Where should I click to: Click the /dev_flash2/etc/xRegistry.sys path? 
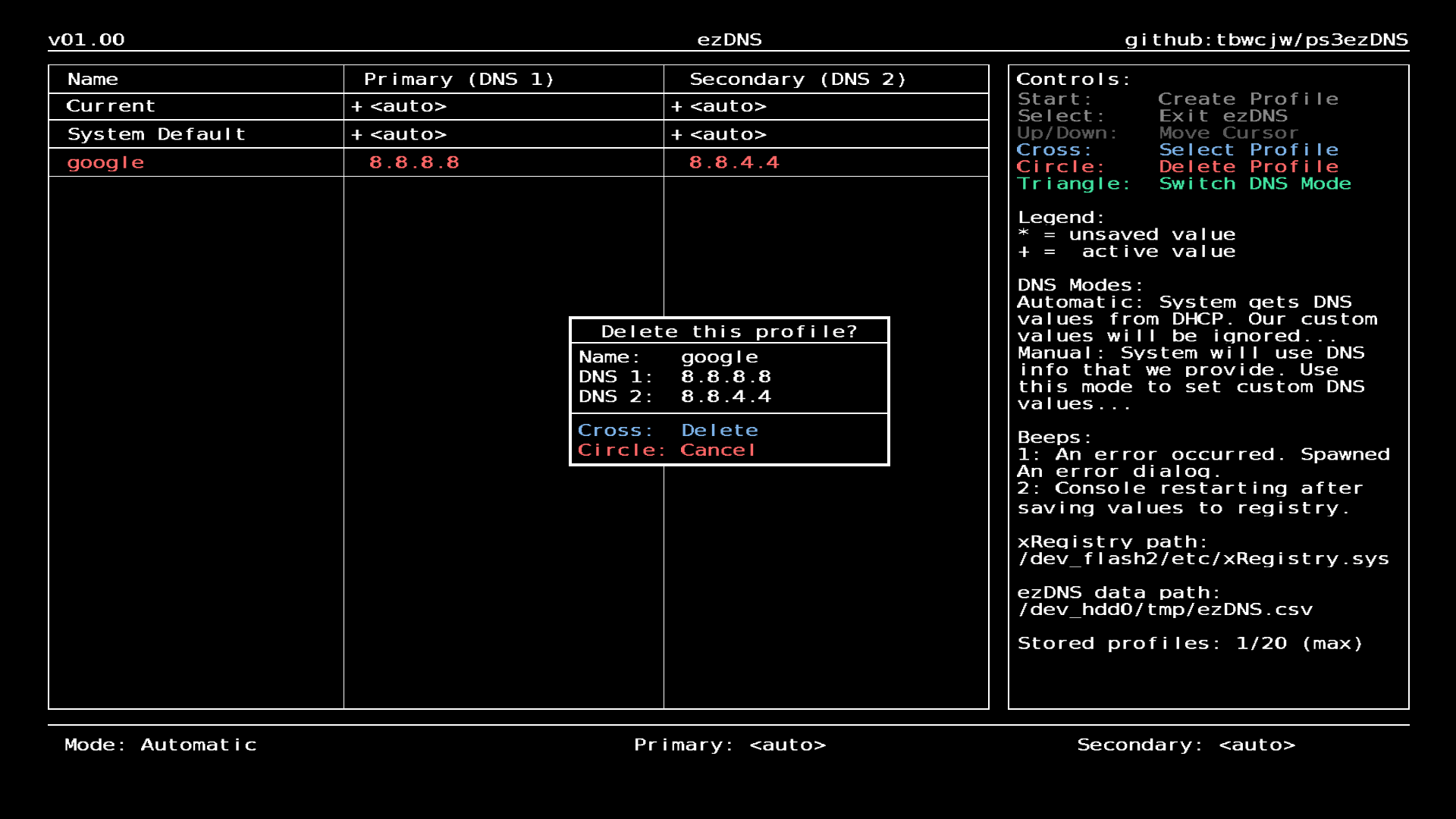pyautogui.click(x=1203, y=559)
